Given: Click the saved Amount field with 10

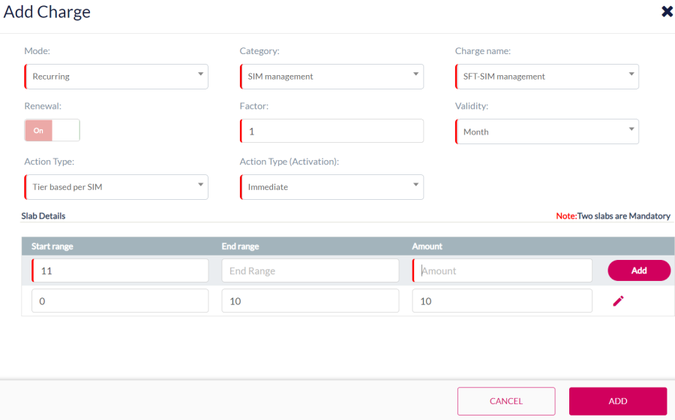Looking at the screenshot, I should click(502, 301).
